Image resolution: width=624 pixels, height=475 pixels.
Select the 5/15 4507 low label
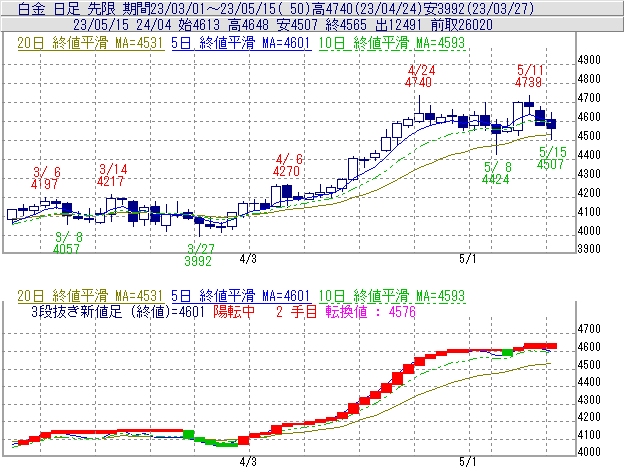551,158
